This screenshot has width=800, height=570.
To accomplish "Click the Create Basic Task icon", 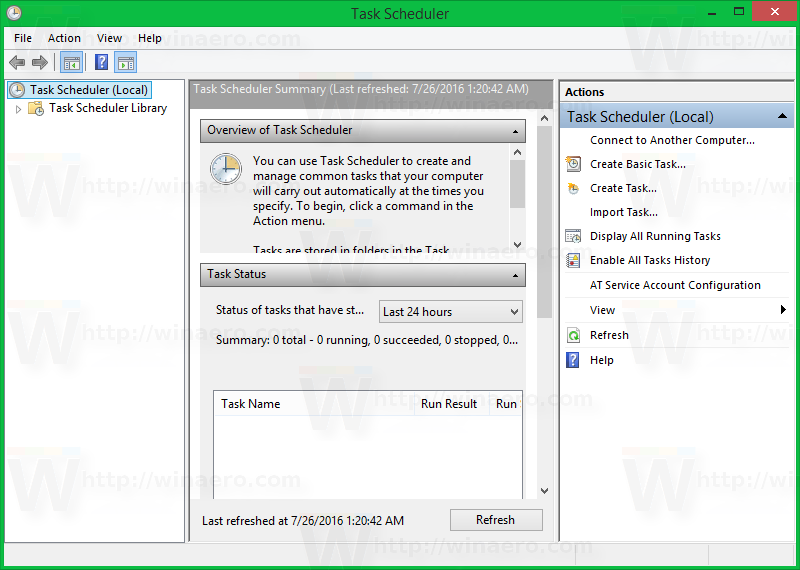I will pos(573,164).
